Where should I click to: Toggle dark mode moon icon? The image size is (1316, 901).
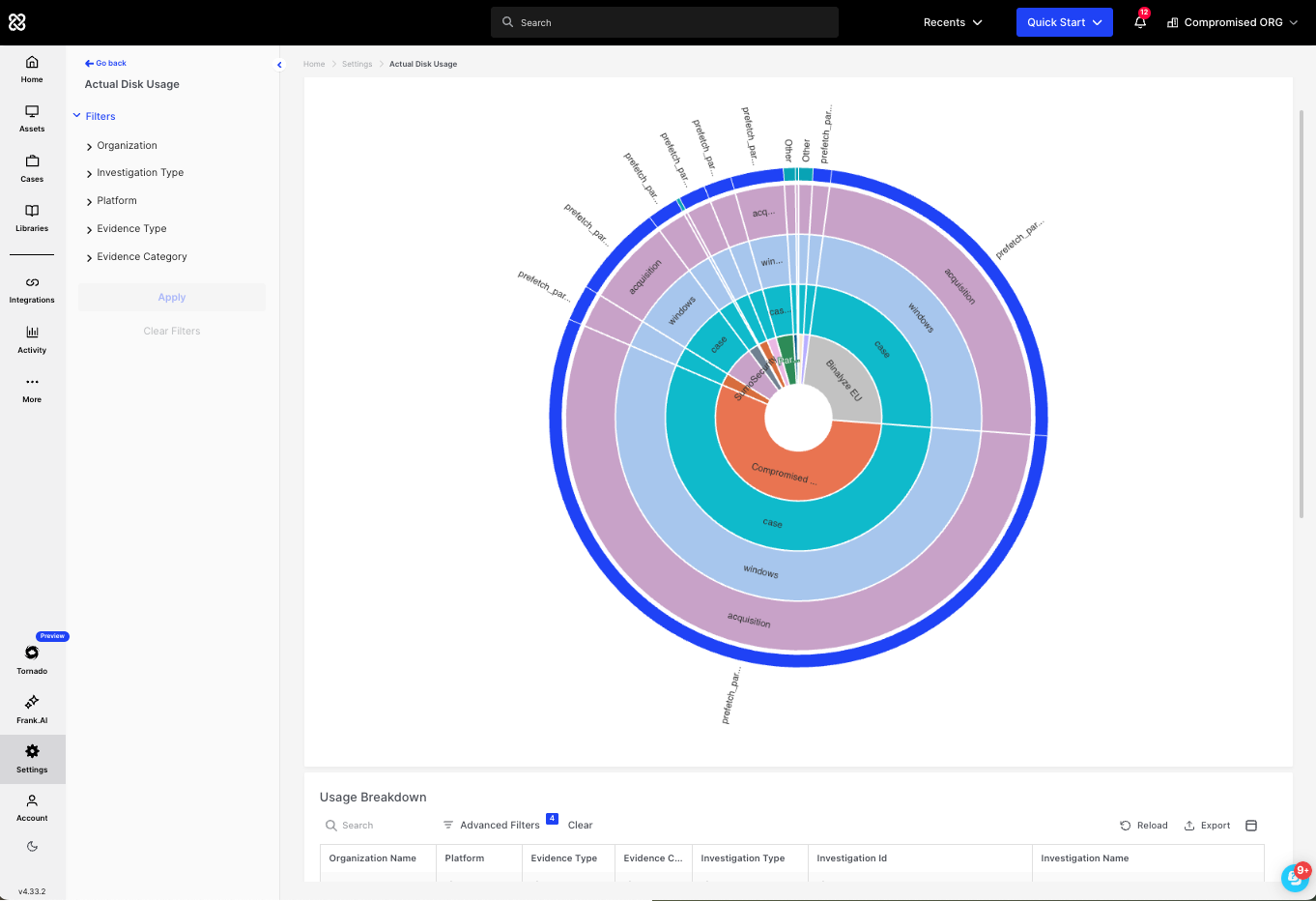32,847
